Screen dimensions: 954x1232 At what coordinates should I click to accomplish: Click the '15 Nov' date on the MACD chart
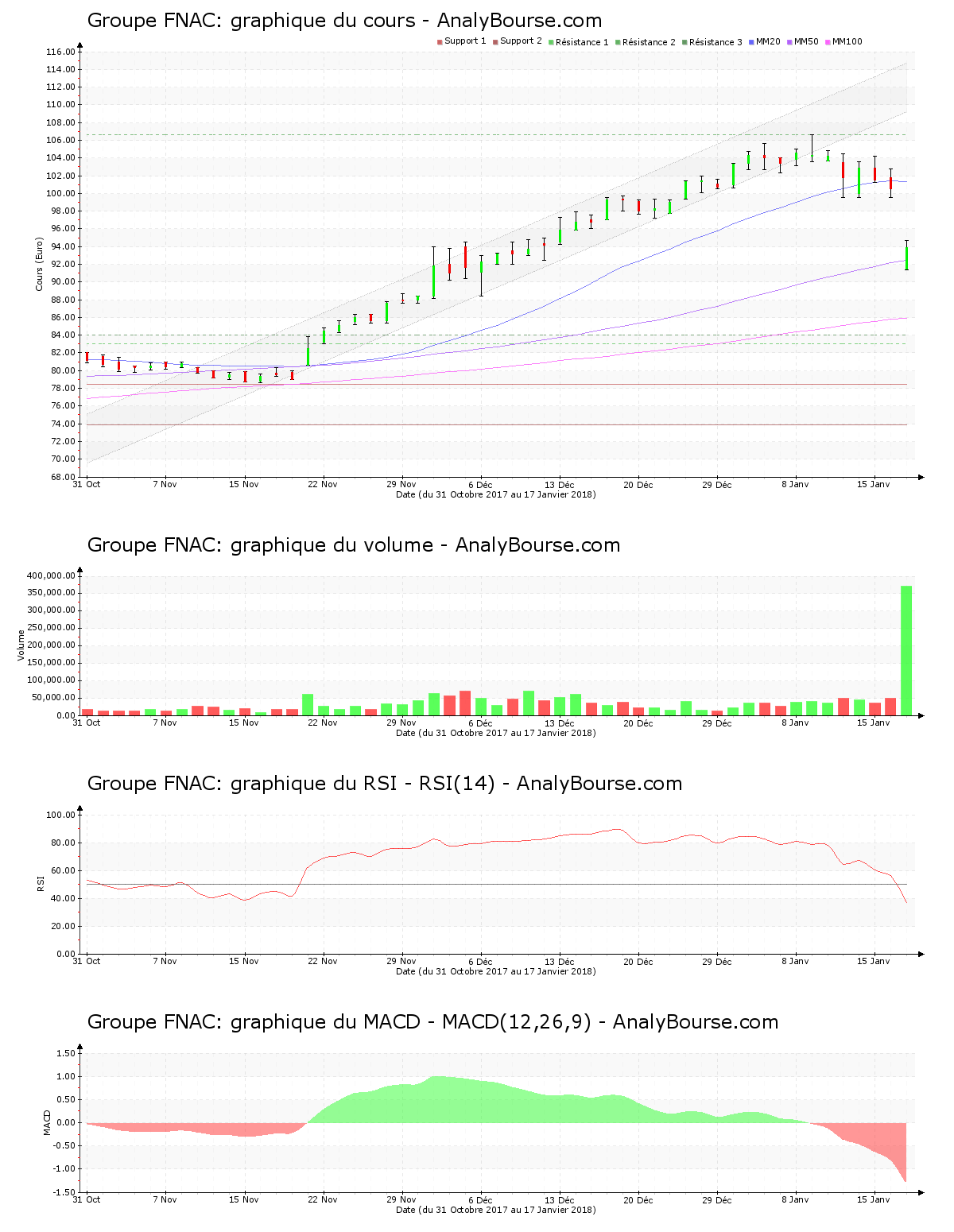(x=244, y=1199)
